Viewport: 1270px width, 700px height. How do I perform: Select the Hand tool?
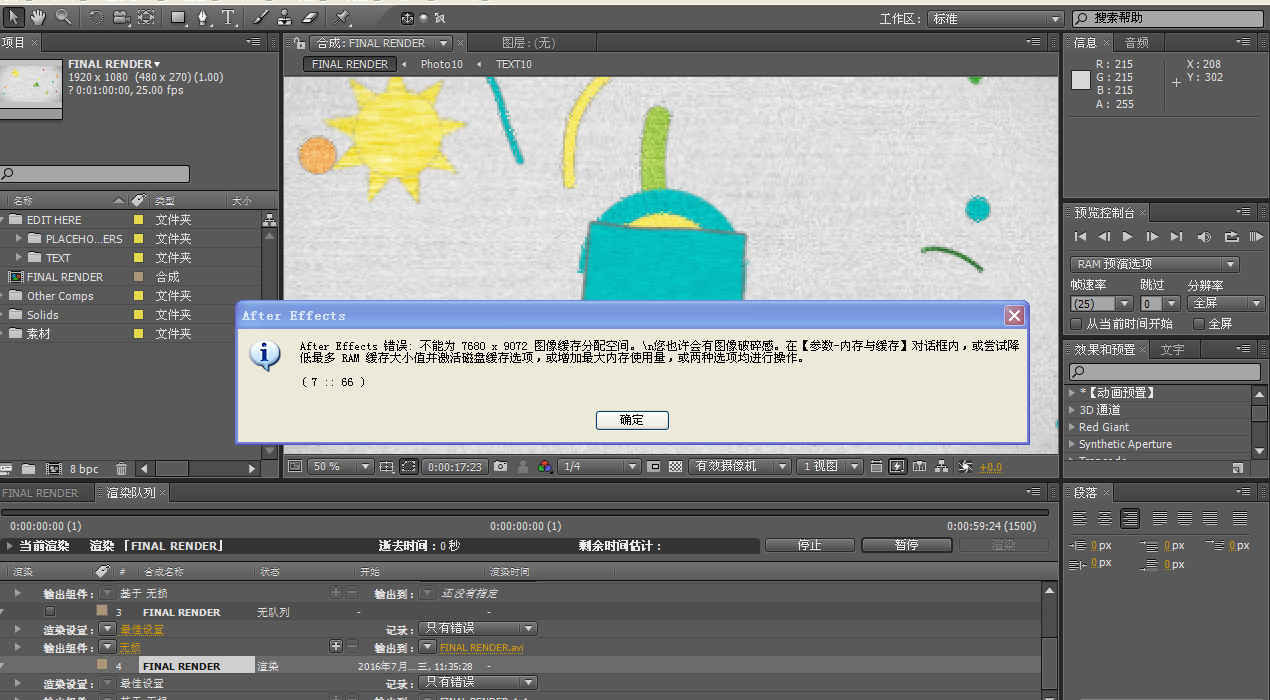click(39, 18)
